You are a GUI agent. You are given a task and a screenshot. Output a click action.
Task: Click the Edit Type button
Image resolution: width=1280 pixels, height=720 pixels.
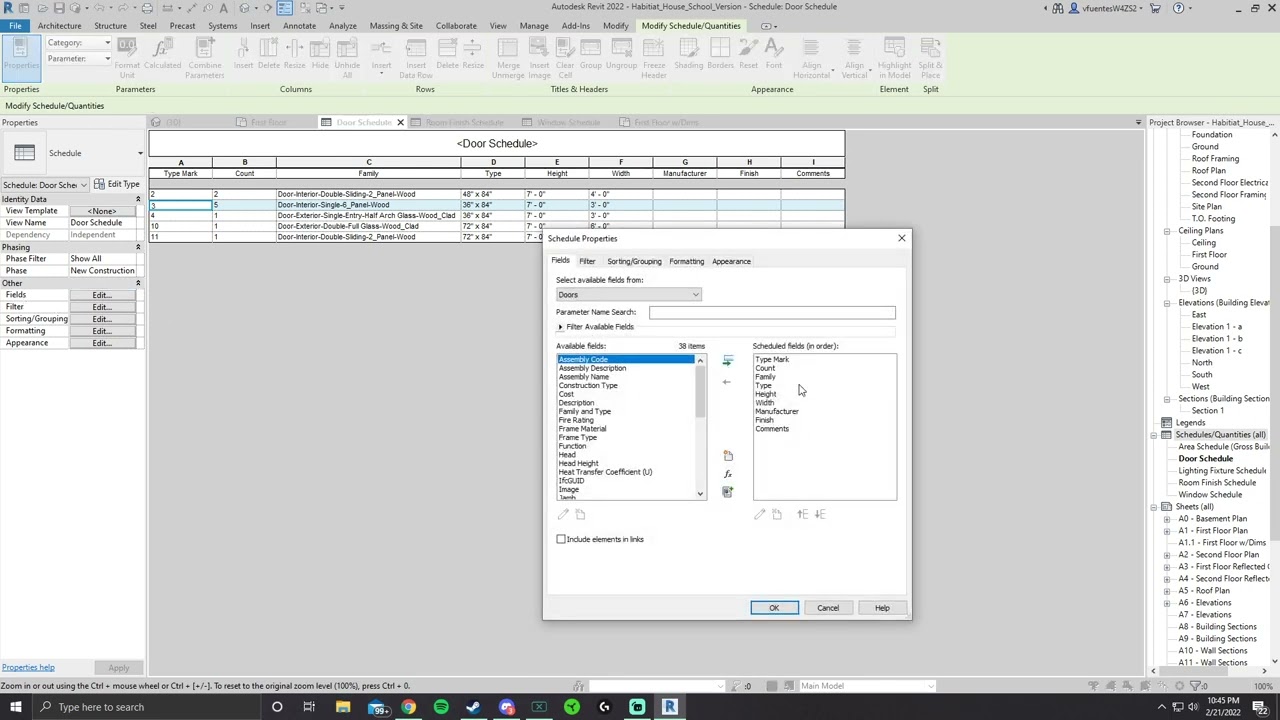pos(118,184)
